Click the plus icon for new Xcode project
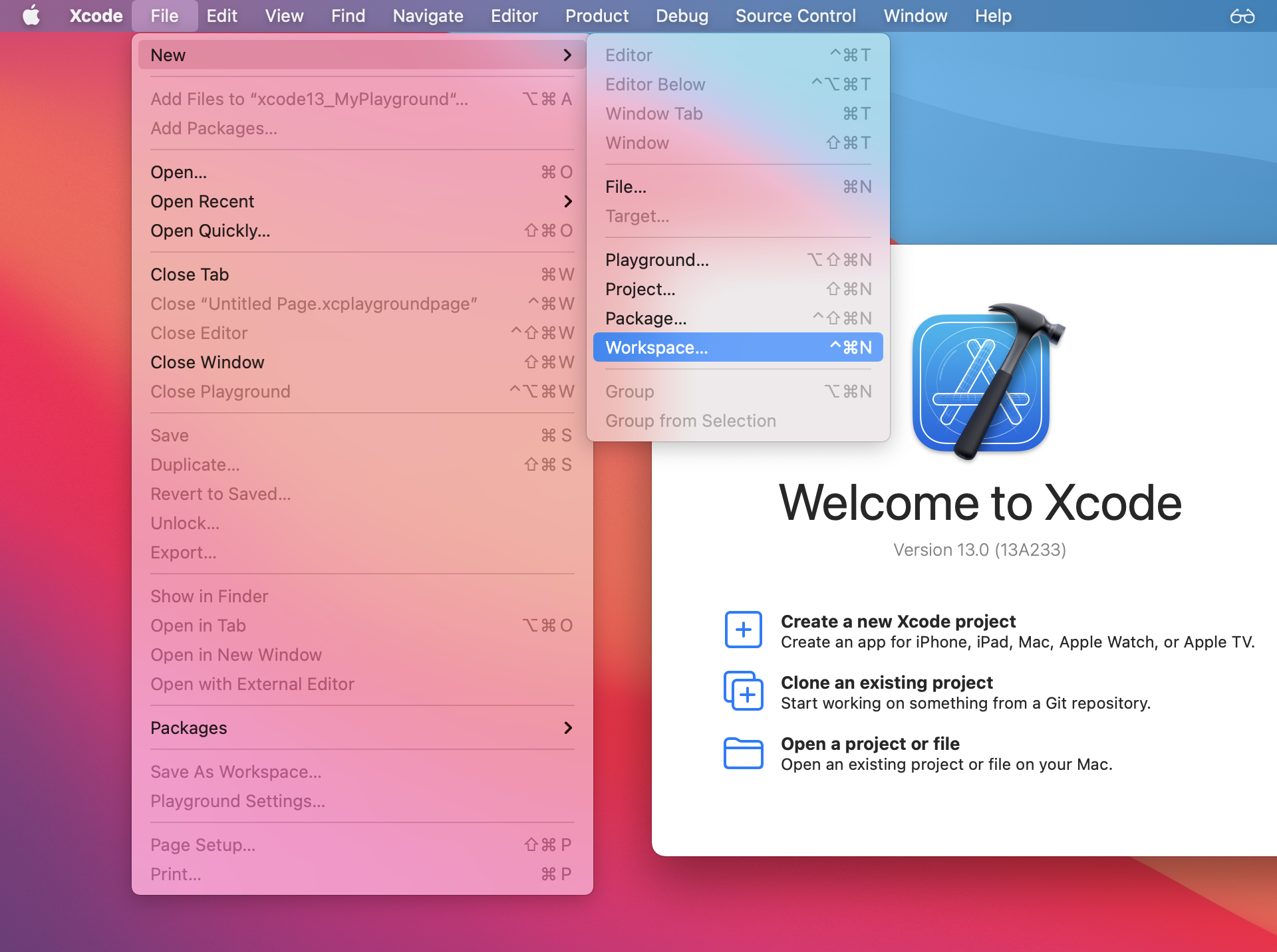Viewport: 1277px width, 952px height. tap(744, 630)
